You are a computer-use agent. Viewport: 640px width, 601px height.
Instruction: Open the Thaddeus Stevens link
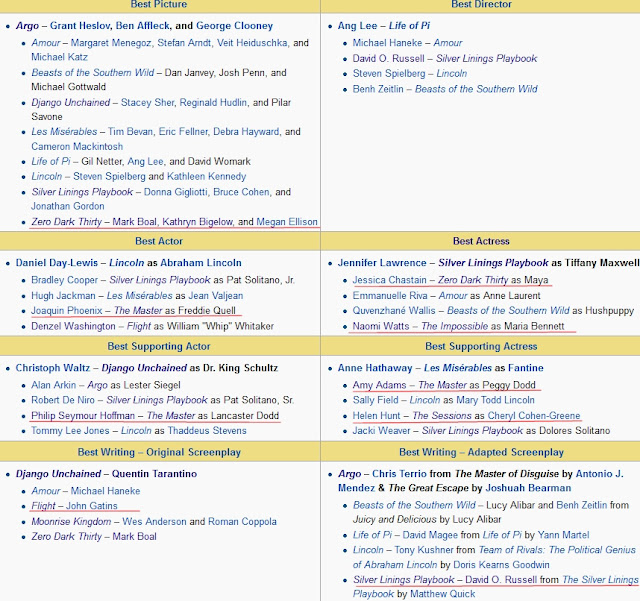pyautogui.click(x=207, y=431)
